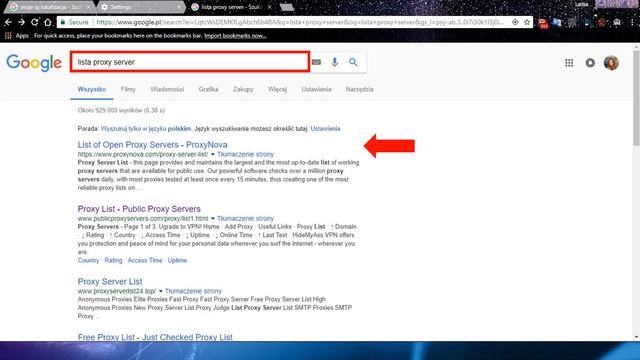Screen dimensions: 640x360
Task: Open the Ustawienia search settings menu
Action: click(316, 89)
